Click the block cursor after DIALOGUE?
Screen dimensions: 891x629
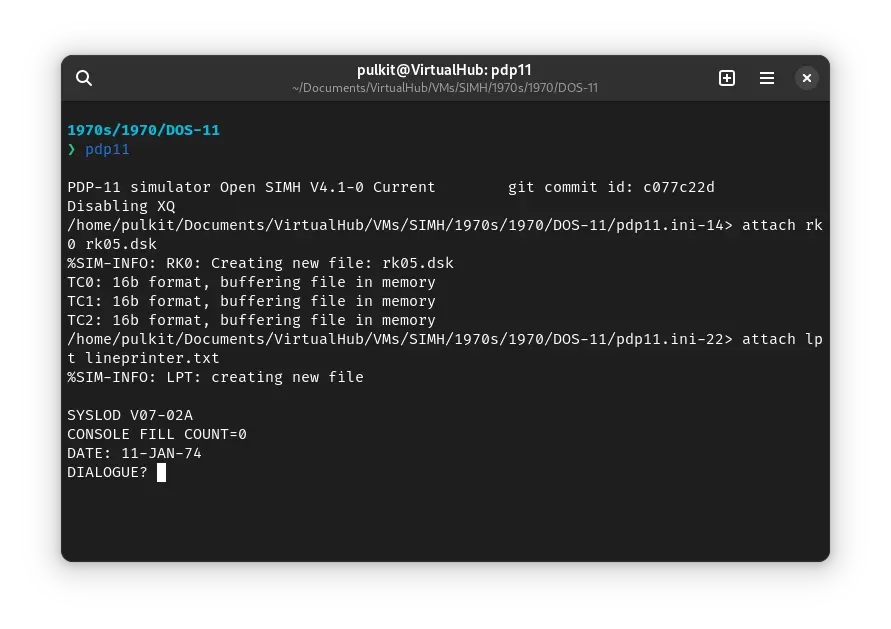coord(161,472)
